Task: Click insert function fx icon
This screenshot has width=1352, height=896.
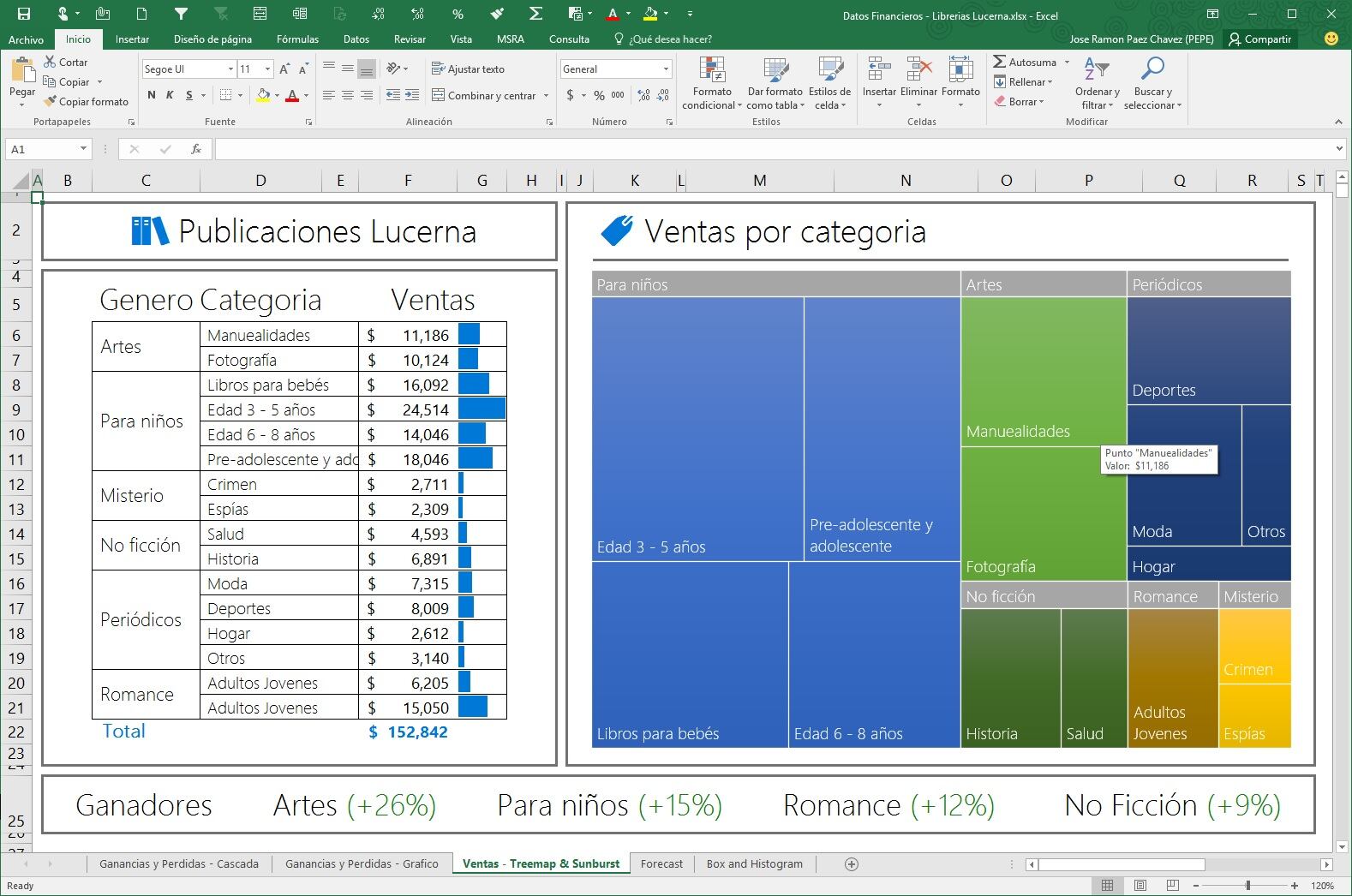Action: (x=196, y=149)
